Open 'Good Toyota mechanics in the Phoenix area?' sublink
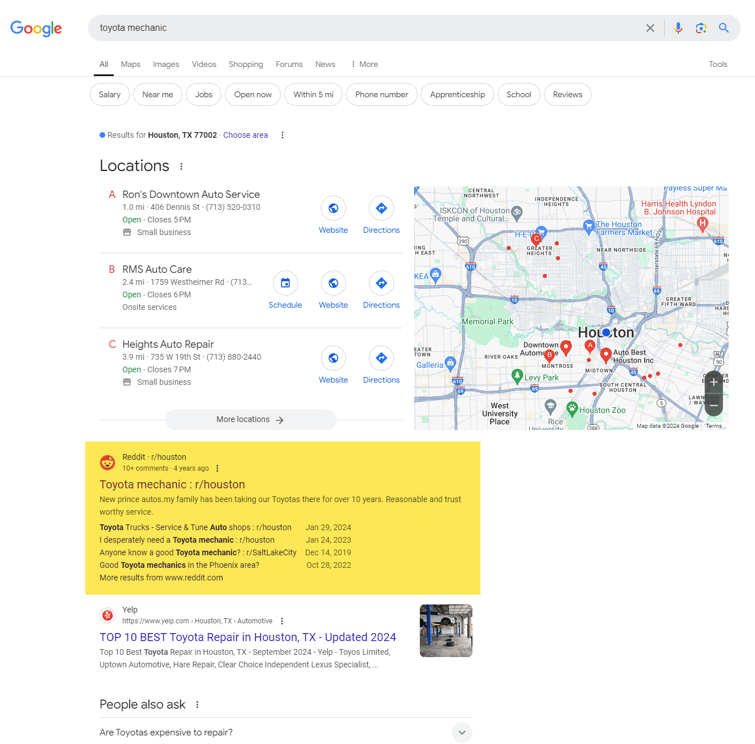This screenshot has height=744, width=755. pos(179,565)
